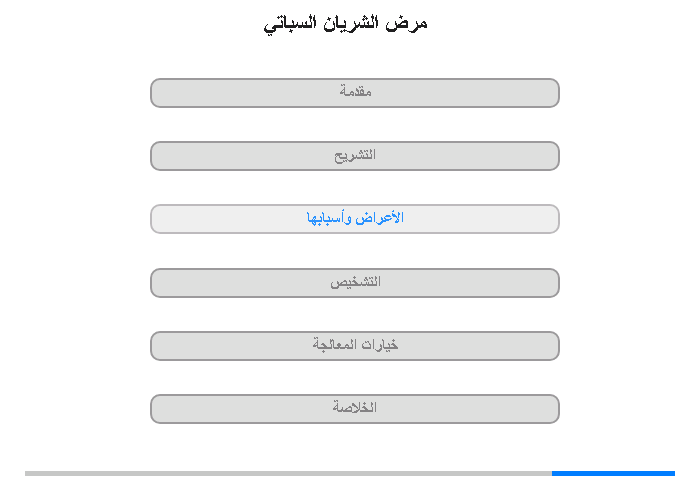The height and width of the screenshot is (480, 700).
Task: Choose the Anatomy menu entry
Action: [355, 156]
